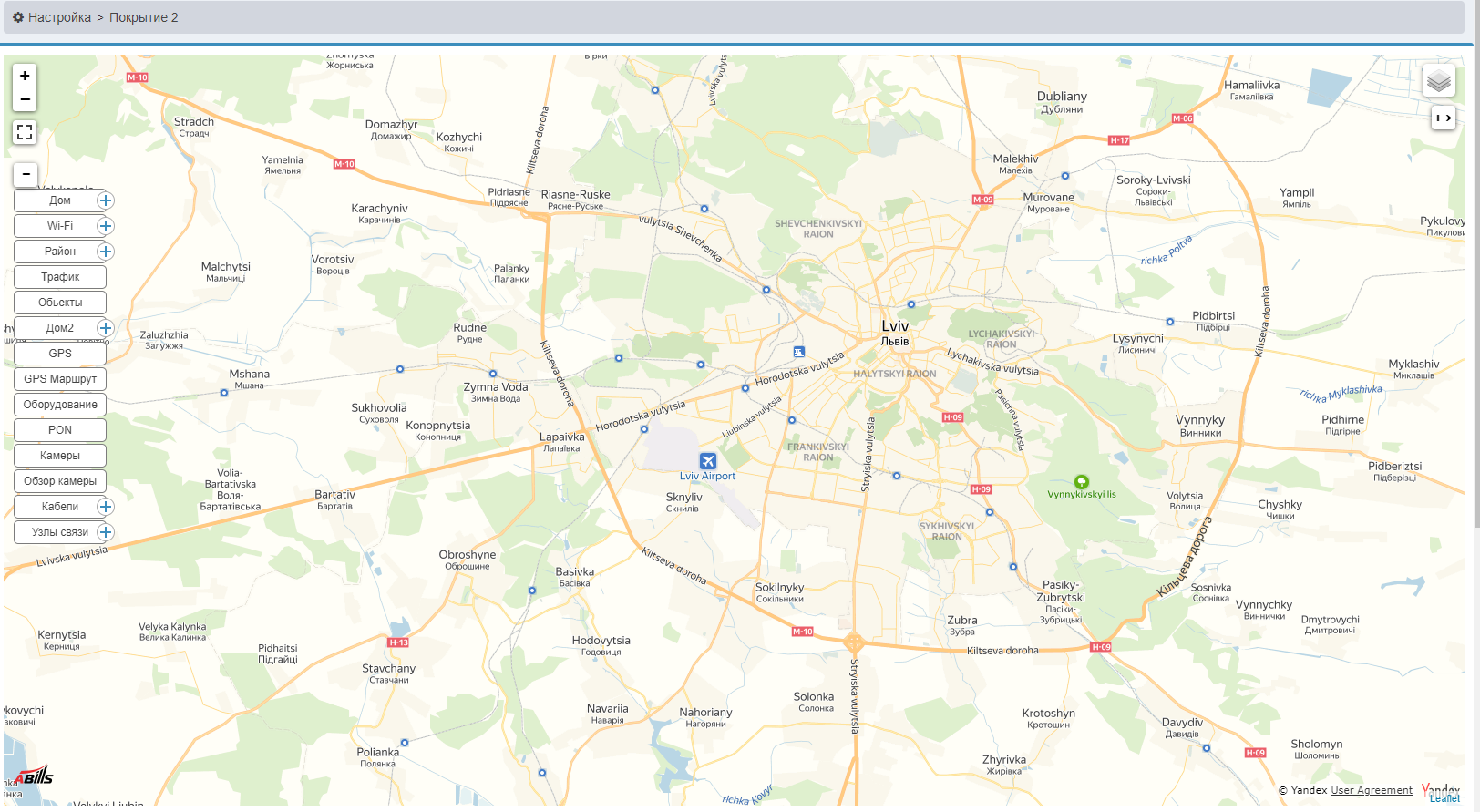This screenshot has width=1480, height=812.
Task: Toggle the Дом layer
Action: 60,200
